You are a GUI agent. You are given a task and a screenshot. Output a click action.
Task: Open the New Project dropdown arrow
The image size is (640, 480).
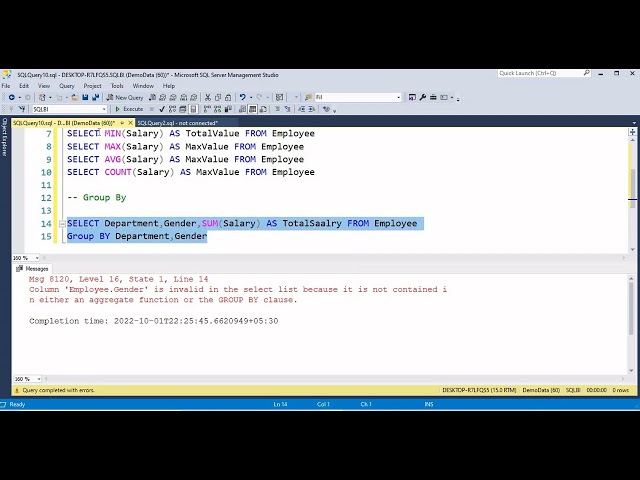point(50,98)
